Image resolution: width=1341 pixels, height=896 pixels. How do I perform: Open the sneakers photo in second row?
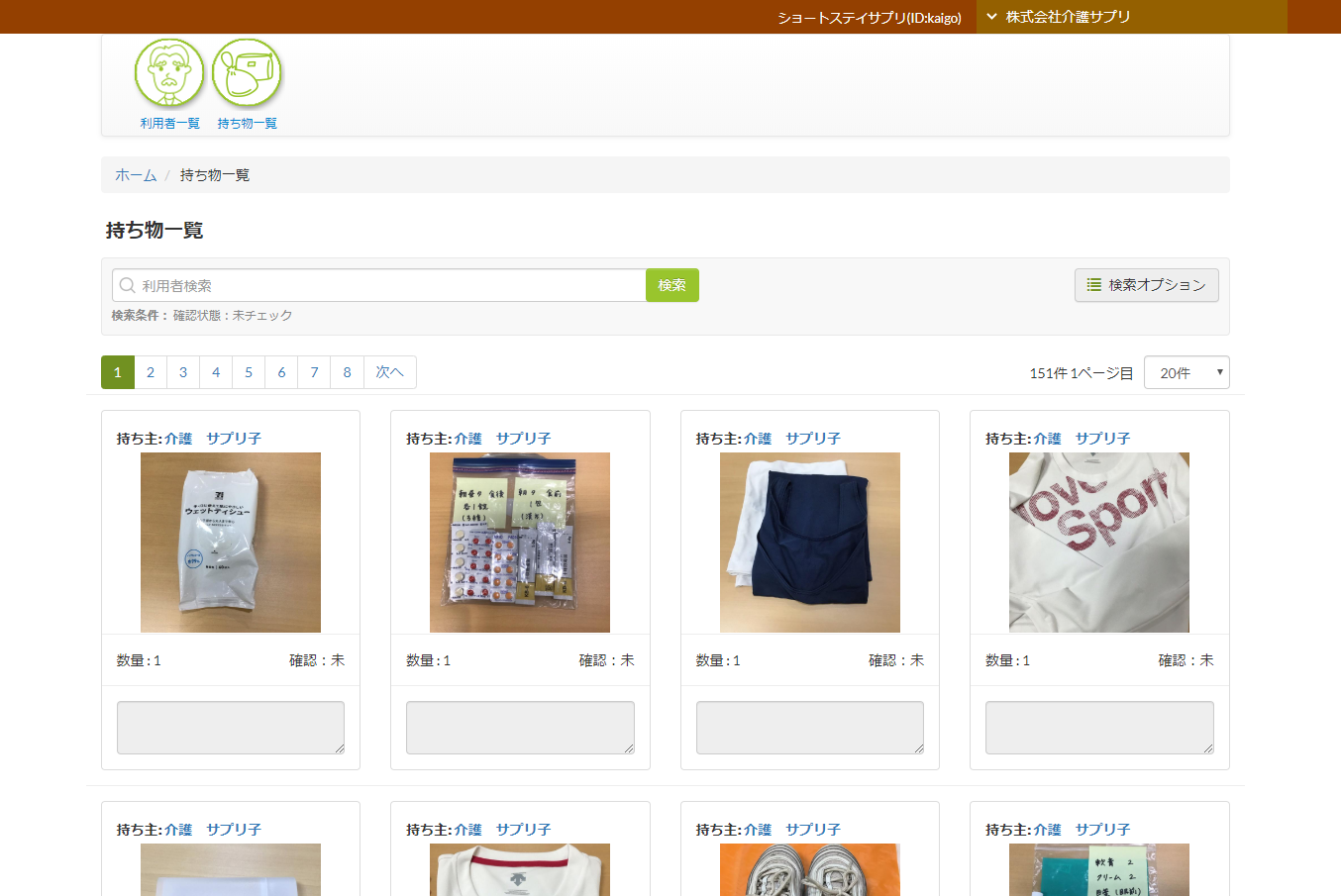pos(809,869)
